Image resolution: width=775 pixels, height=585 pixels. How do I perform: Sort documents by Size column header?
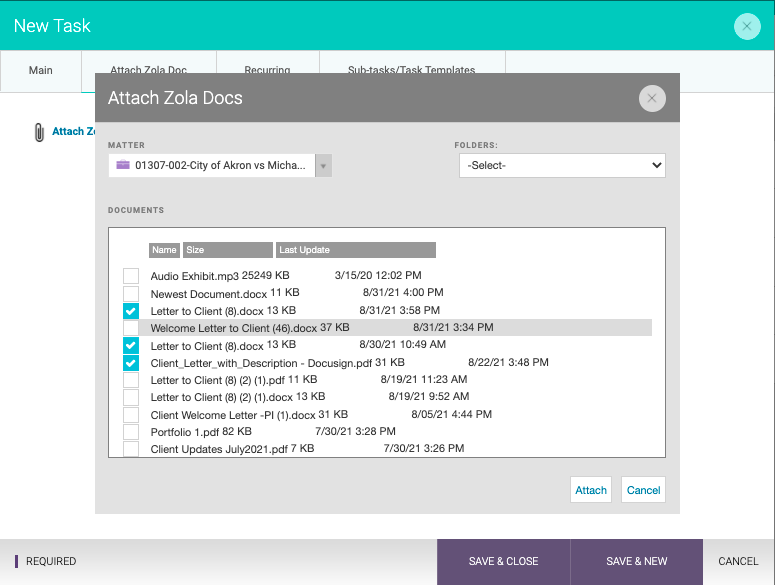[228, 250]
